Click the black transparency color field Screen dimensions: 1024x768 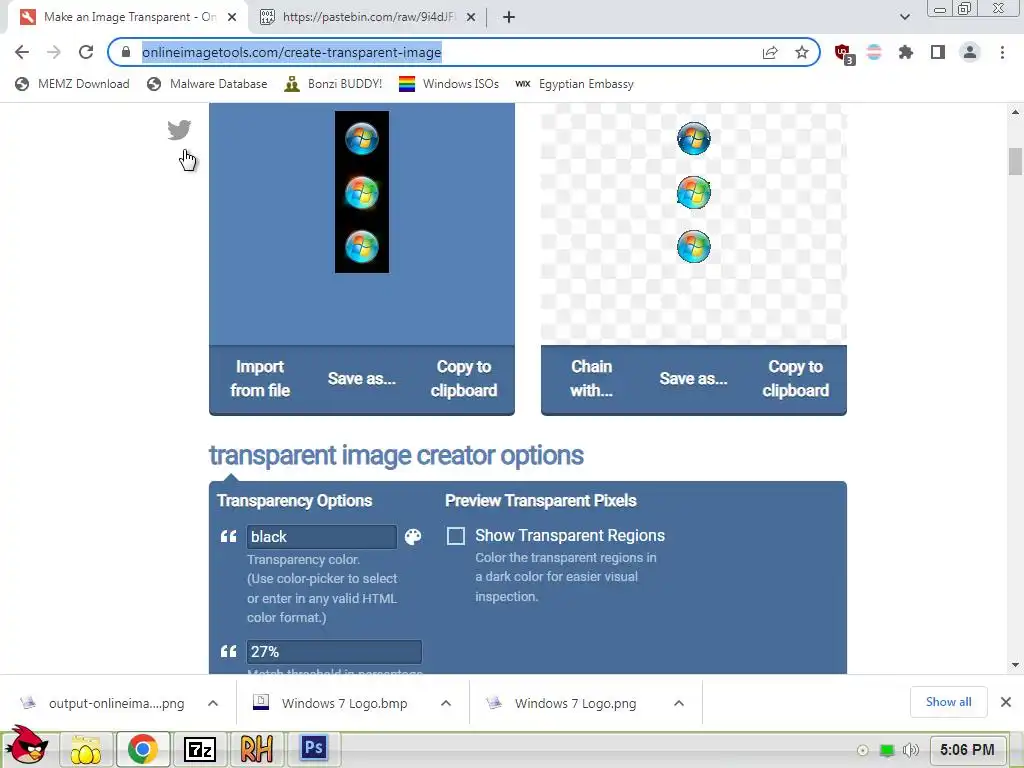point(321,537)
